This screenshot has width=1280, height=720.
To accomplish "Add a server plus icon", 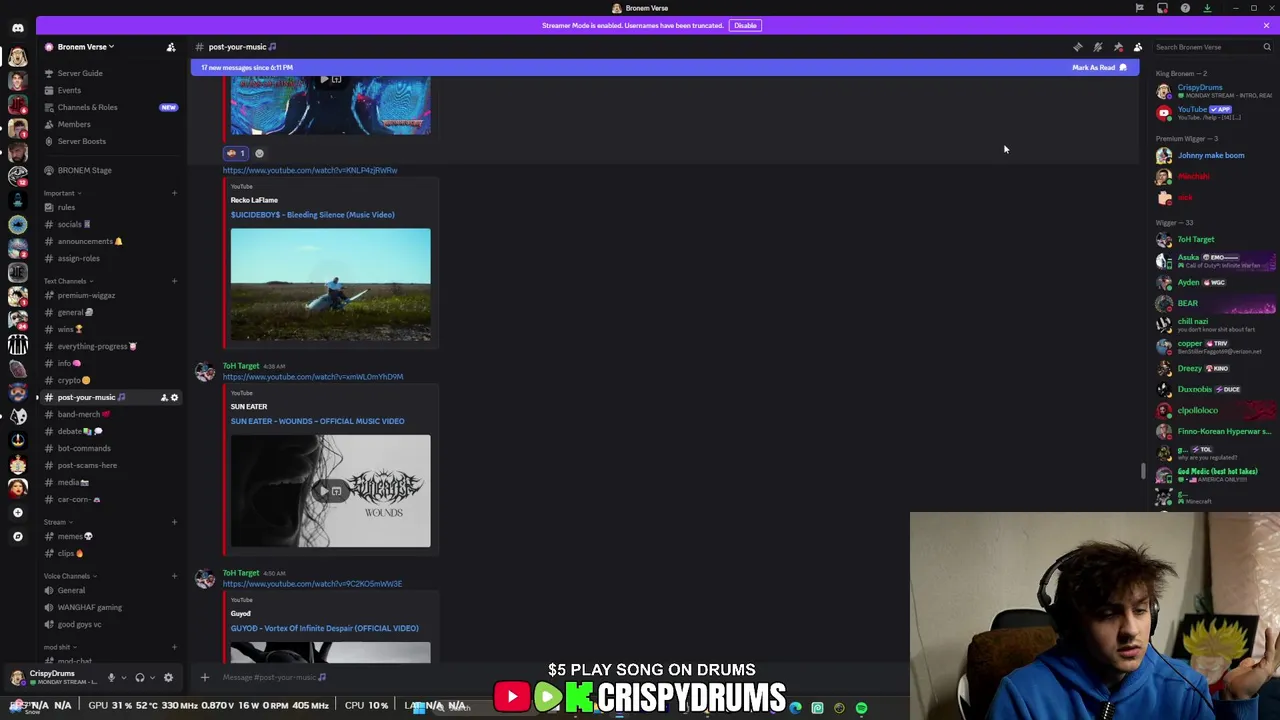I will coord(17,512).
